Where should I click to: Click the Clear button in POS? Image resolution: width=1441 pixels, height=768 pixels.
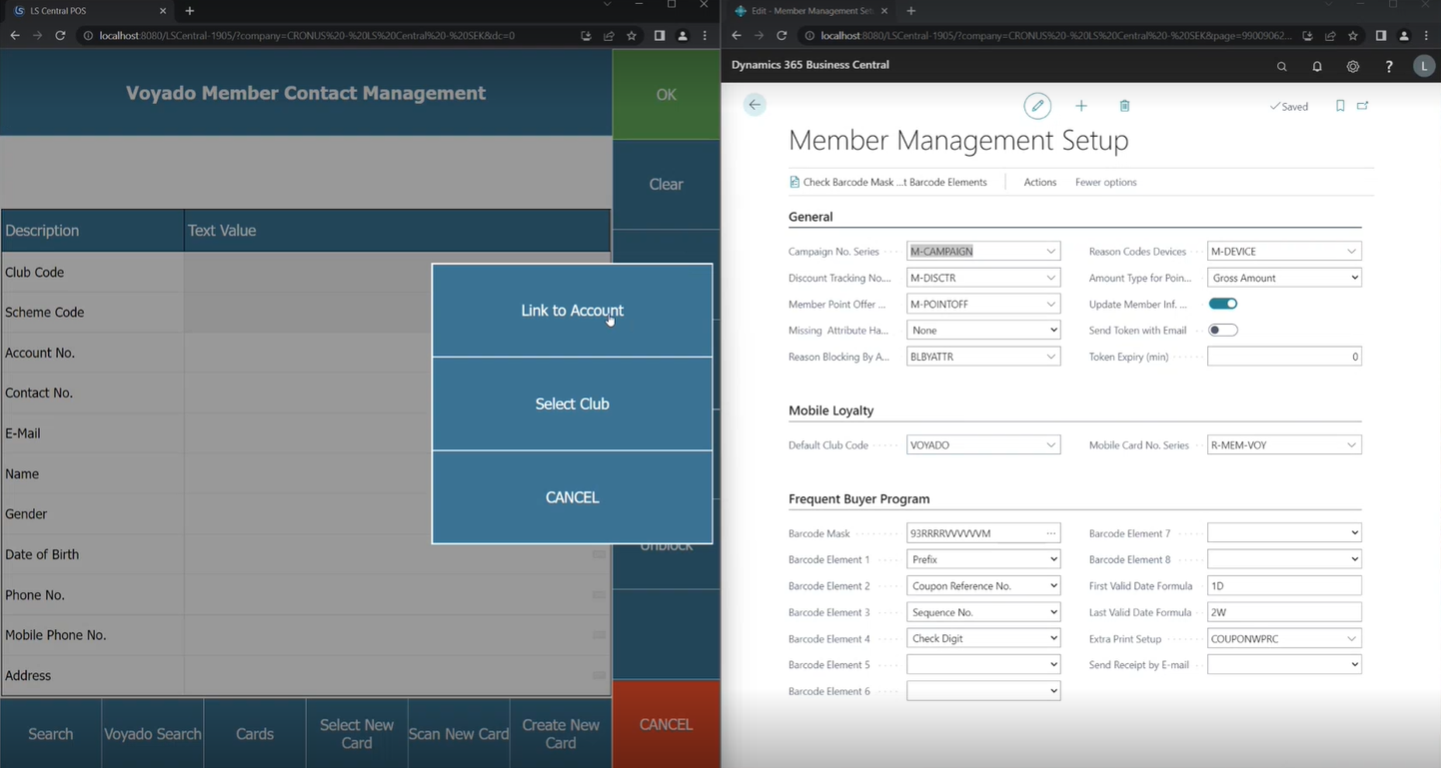tap(666, 185)
